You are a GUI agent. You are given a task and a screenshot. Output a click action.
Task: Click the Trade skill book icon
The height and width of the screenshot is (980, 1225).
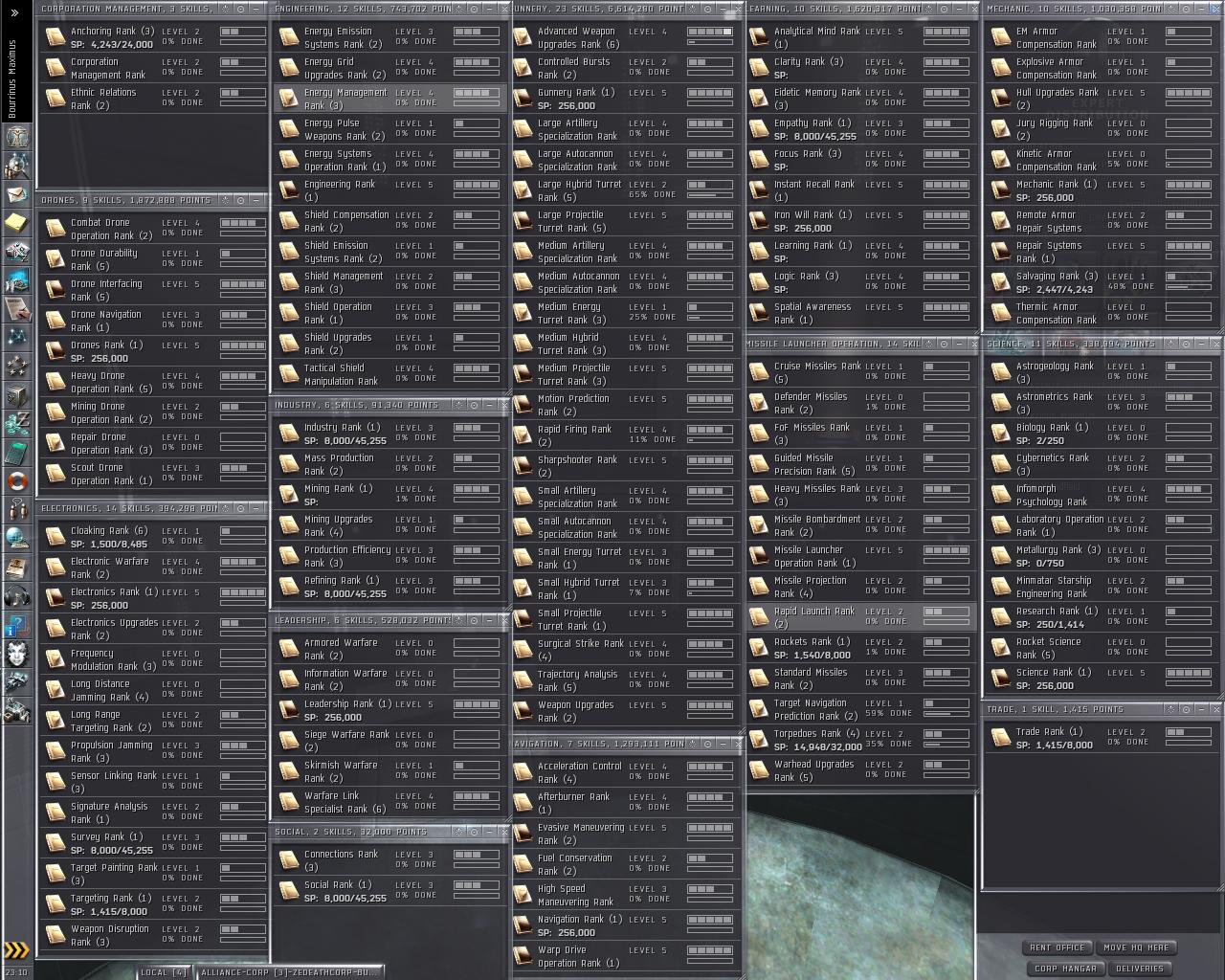click(x=1001, y=738)
